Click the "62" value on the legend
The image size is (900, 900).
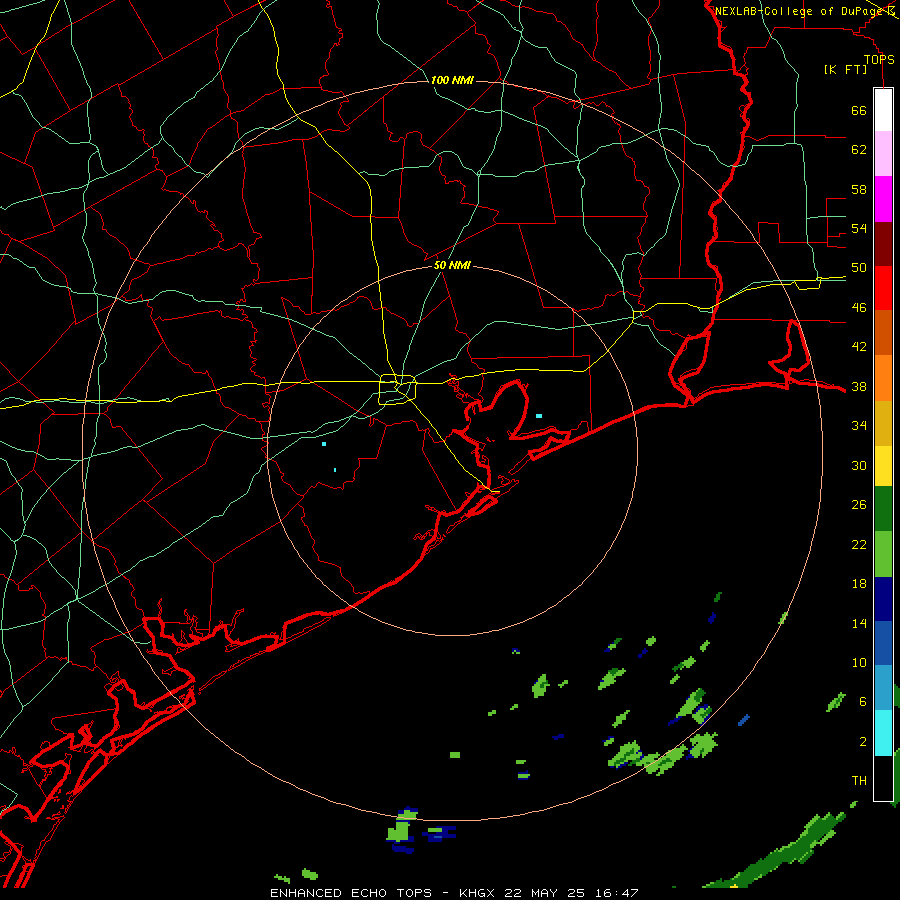coord(859,150)
